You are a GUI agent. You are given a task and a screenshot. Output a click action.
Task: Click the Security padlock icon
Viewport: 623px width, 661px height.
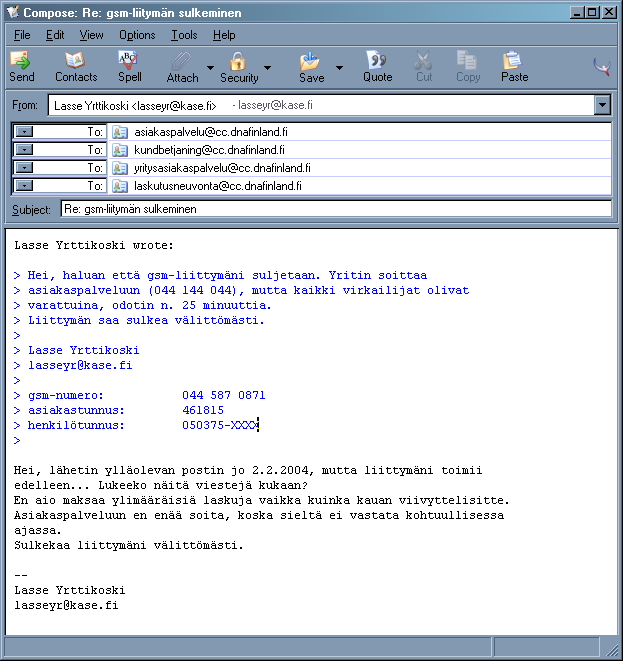pyautogui.click(x=238, y=62)
